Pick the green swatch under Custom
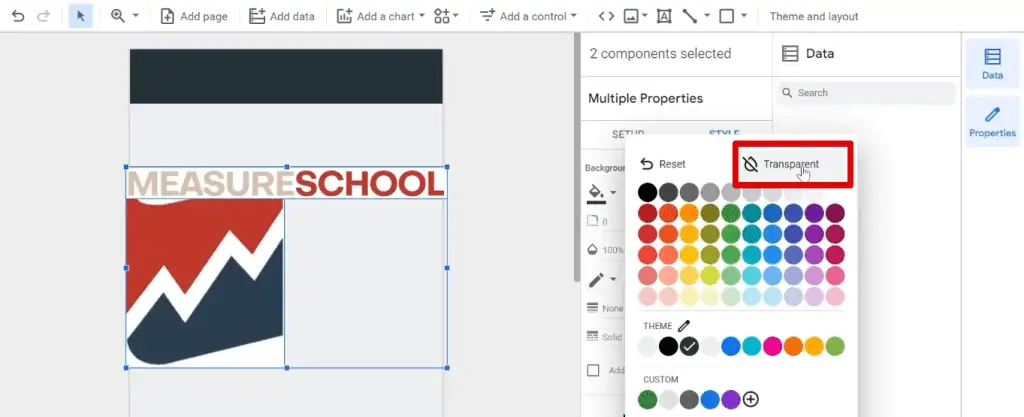Image resolution: width=1024 pixels, height=417 pixels. [647, 399]
